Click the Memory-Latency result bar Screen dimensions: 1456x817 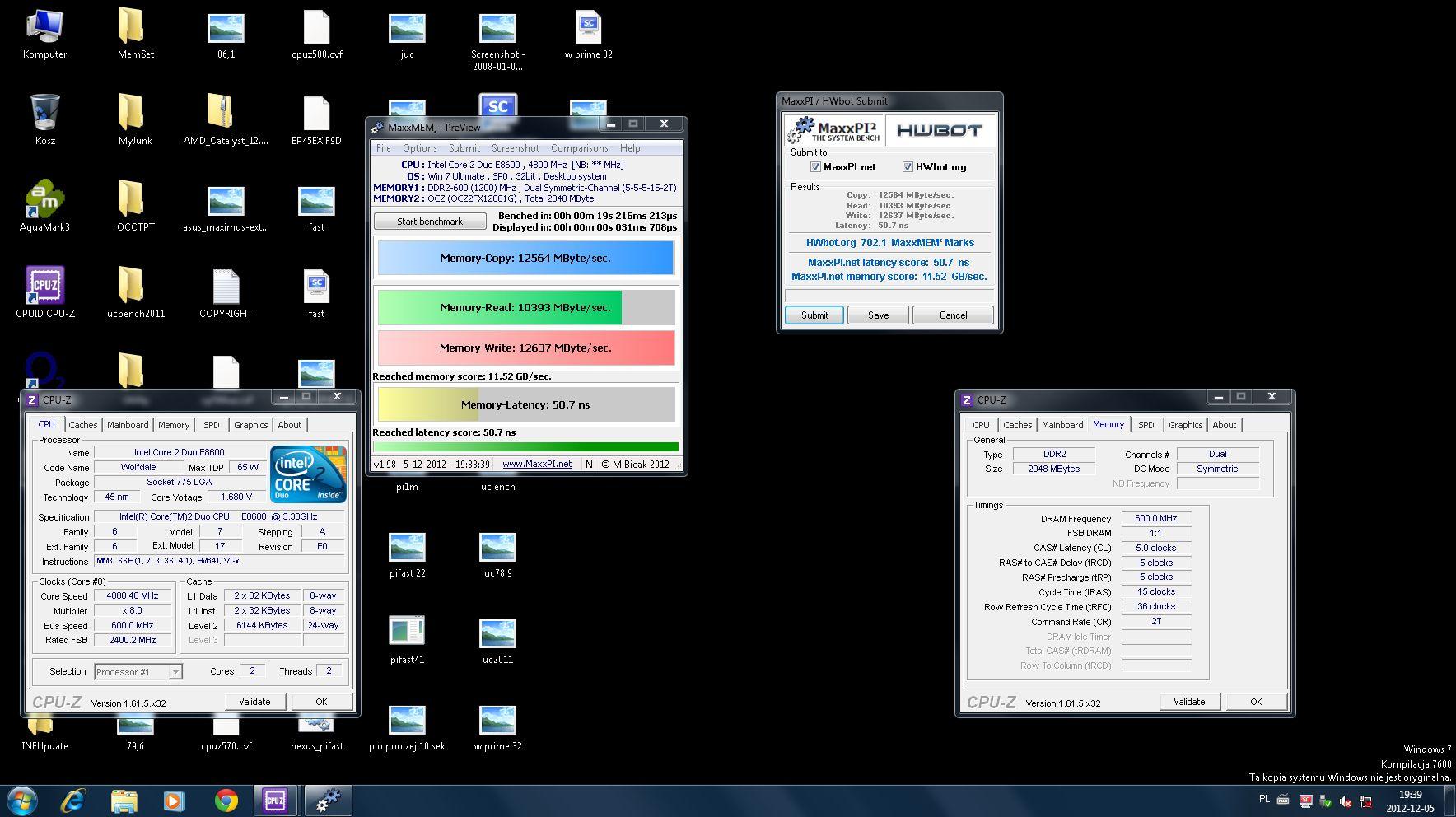tap(525, 404)
